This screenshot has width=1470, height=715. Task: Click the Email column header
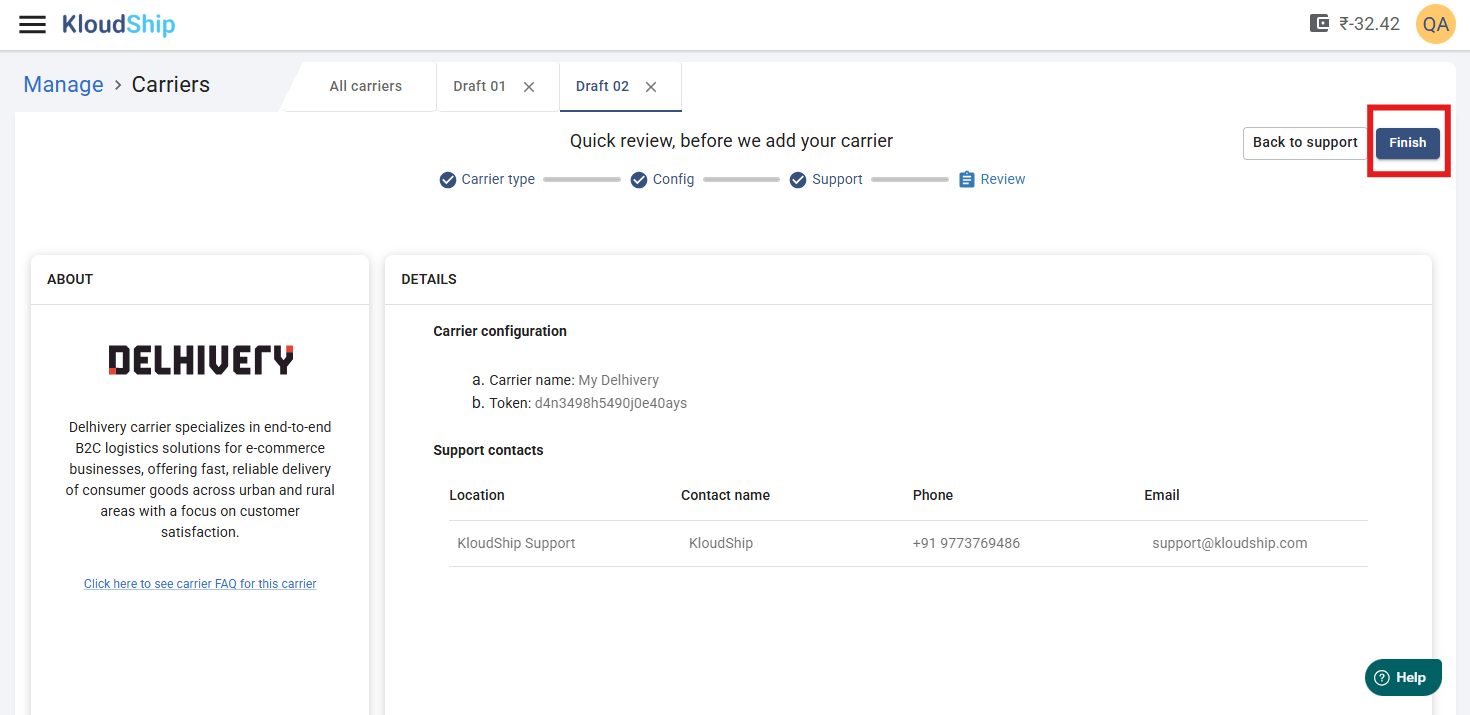pos(1162,495)
